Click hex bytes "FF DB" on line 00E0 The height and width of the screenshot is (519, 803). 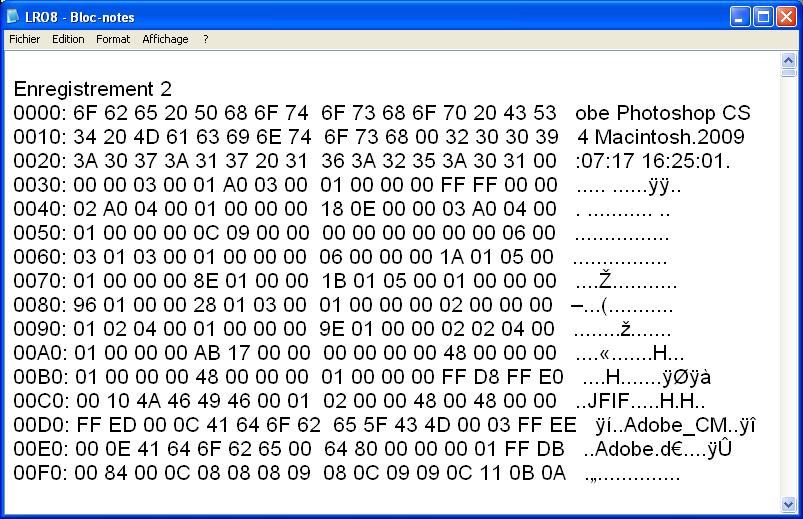click(x=534, y=449)
